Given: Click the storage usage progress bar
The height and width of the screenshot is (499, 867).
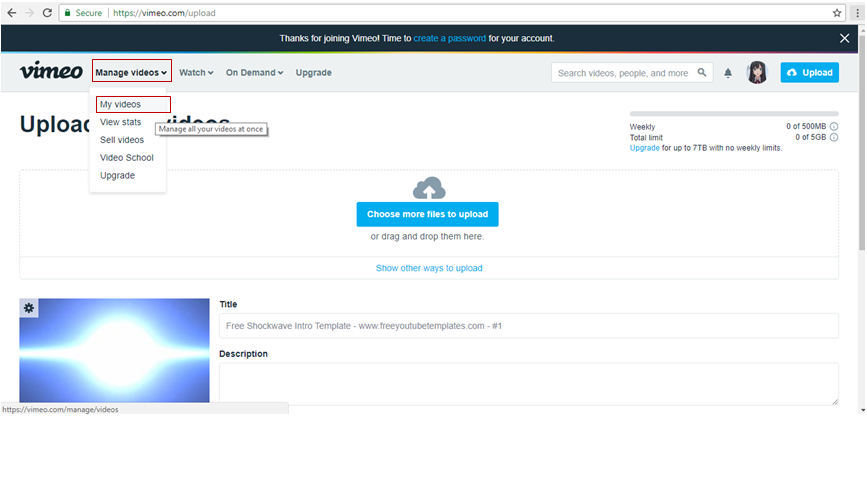Looking at the screenshot, I should pyautogui.click(x=734, y=113).
